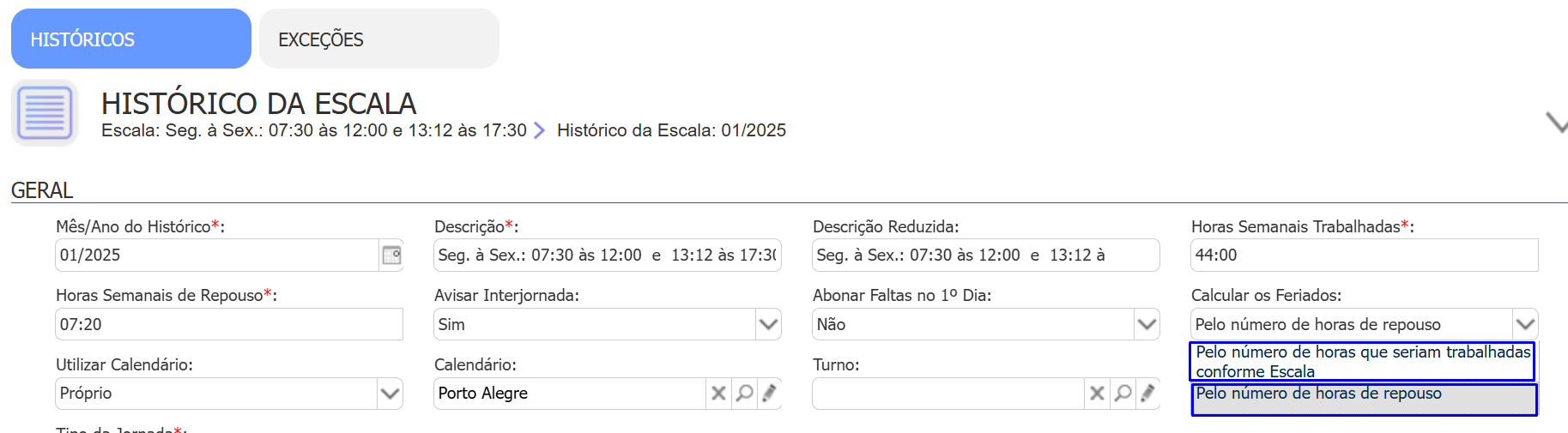
Task: Clear the Turno field with the X icon
Action: pos(1097,394)
